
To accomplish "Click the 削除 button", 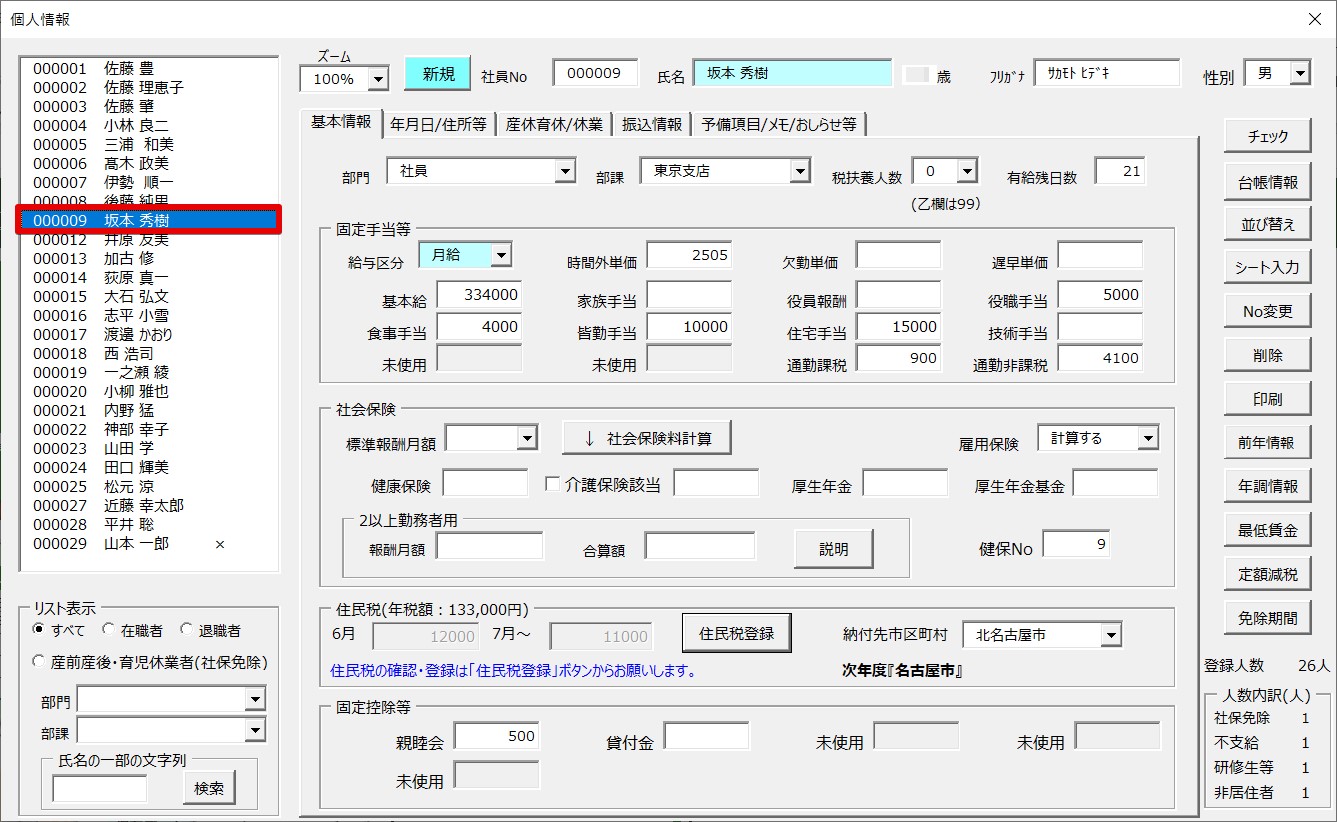I will coord(1267,355).
